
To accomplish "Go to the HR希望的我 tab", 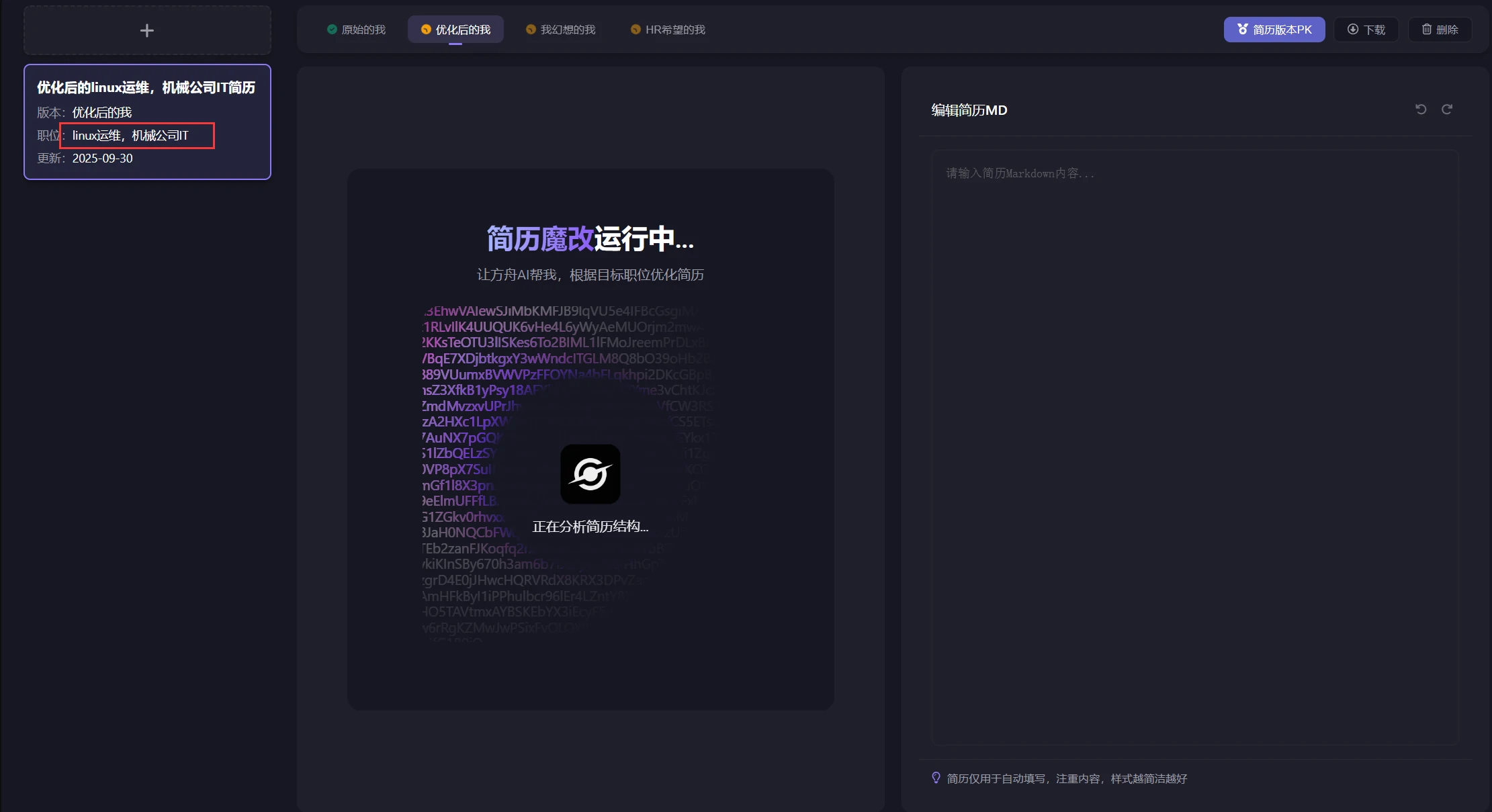I will point(668,30).
